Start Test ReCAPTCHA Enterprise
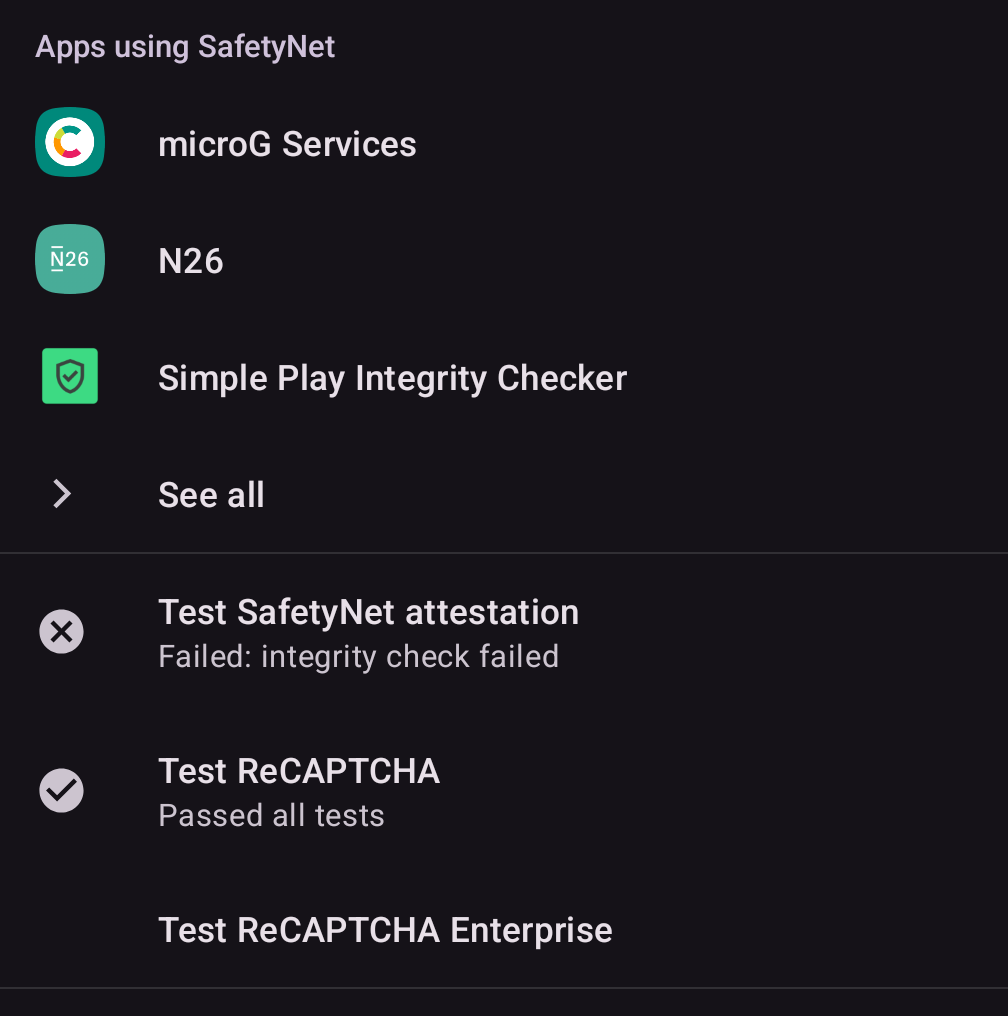 [385, 930]
